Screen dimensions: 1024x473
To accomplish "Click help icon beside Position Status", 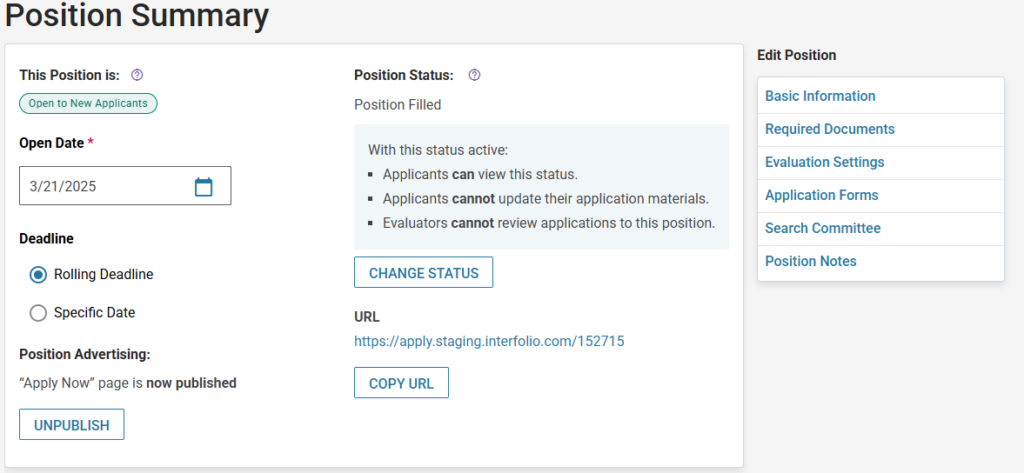I will [475, 75].
